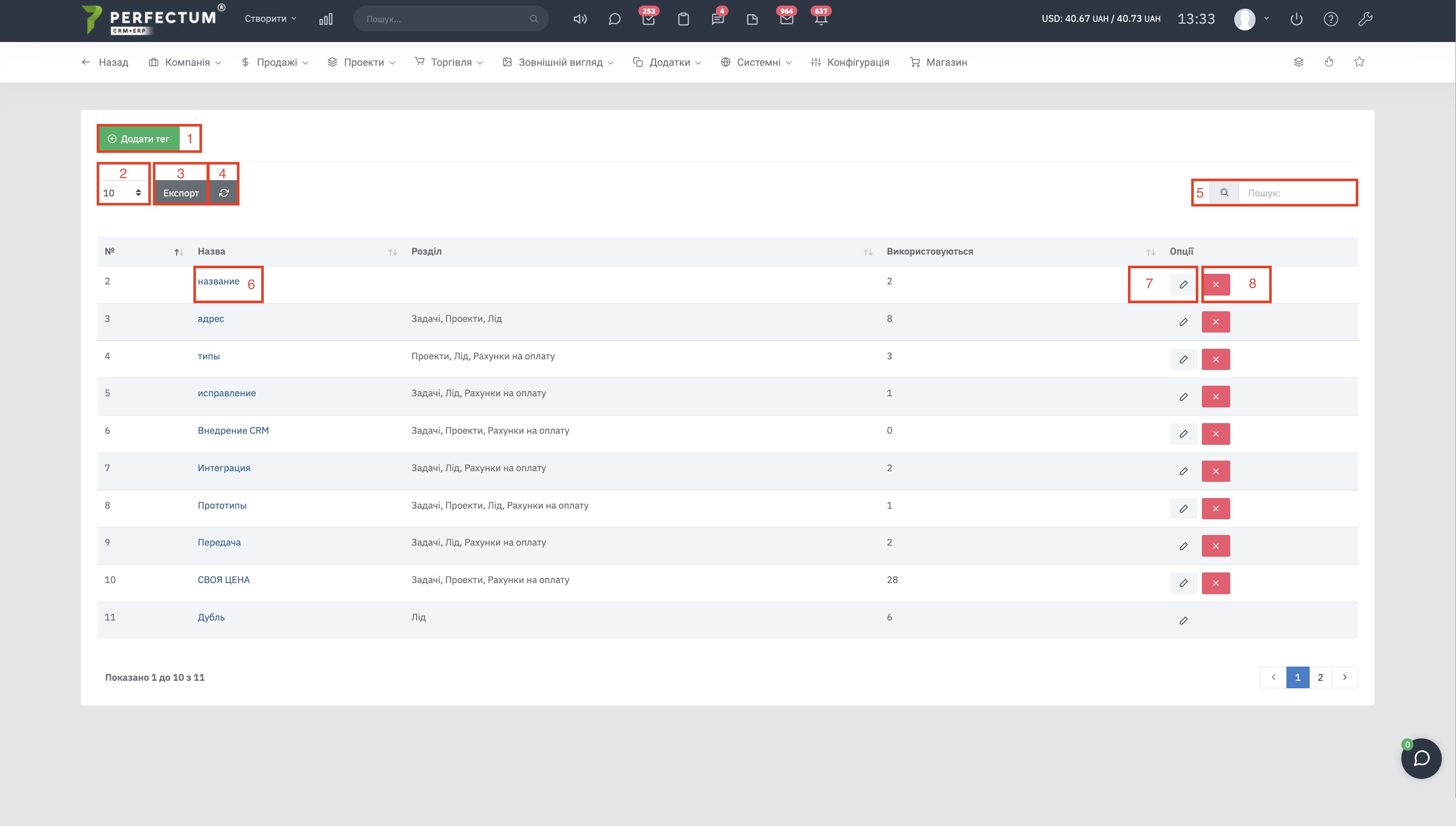Open the floating chat bubble widget
This screenshot has height=826, width=1456.
(x=1421, y=759)
